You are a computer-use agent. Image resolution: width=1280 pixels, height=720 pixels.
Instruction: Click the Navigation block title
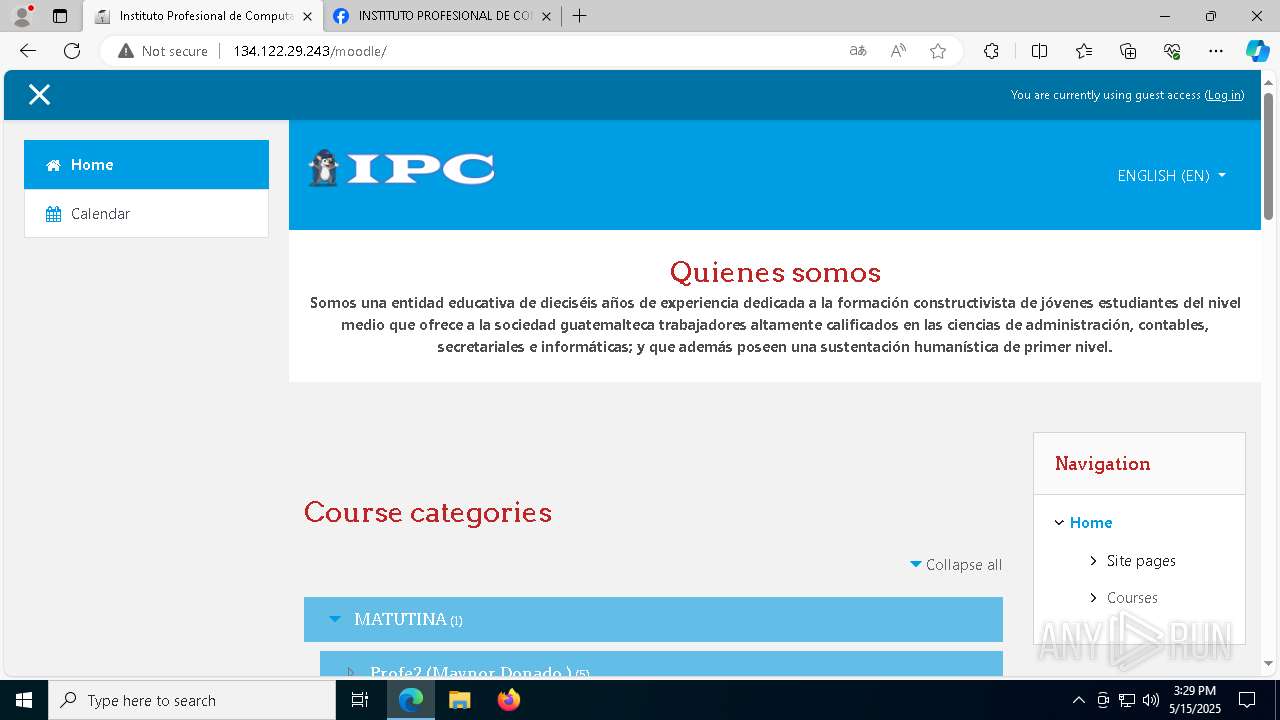point(1102,464)
